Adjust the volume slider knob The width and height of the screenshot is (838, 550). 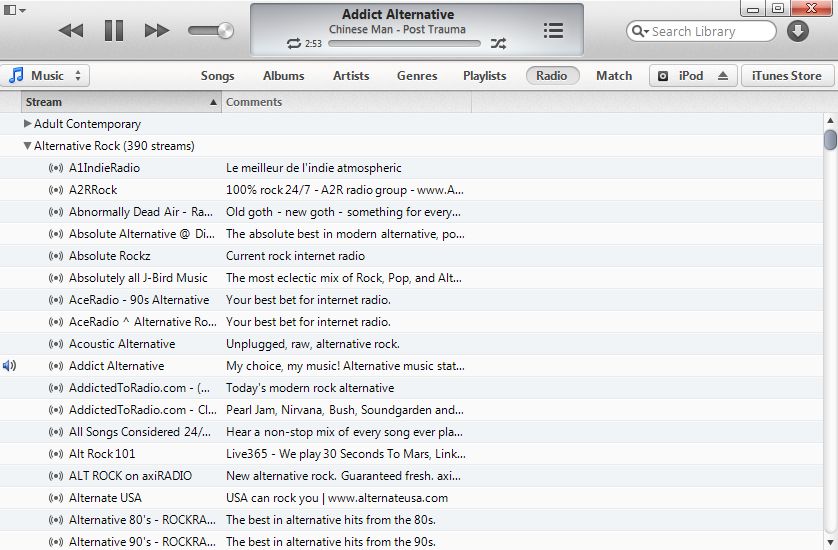tap(225, 31)
